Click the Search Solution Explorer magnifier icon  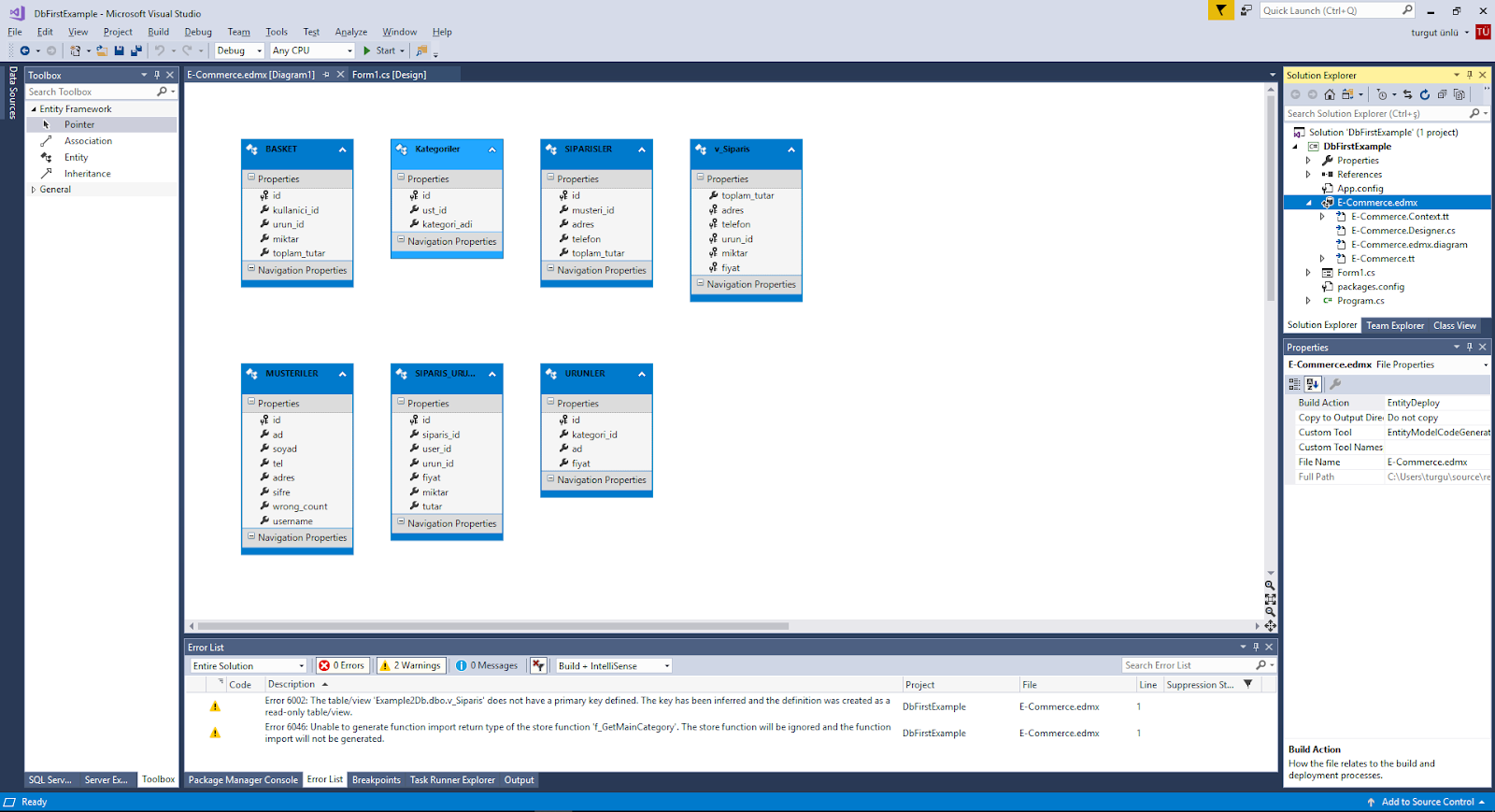pos(1474,114)
